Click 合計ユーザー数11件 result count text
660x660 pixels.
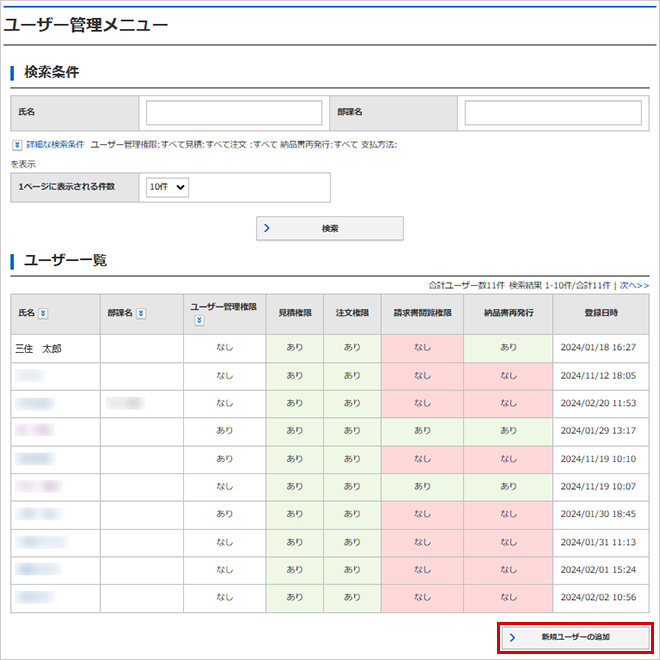pyautogui.click(x=466, y=285)
